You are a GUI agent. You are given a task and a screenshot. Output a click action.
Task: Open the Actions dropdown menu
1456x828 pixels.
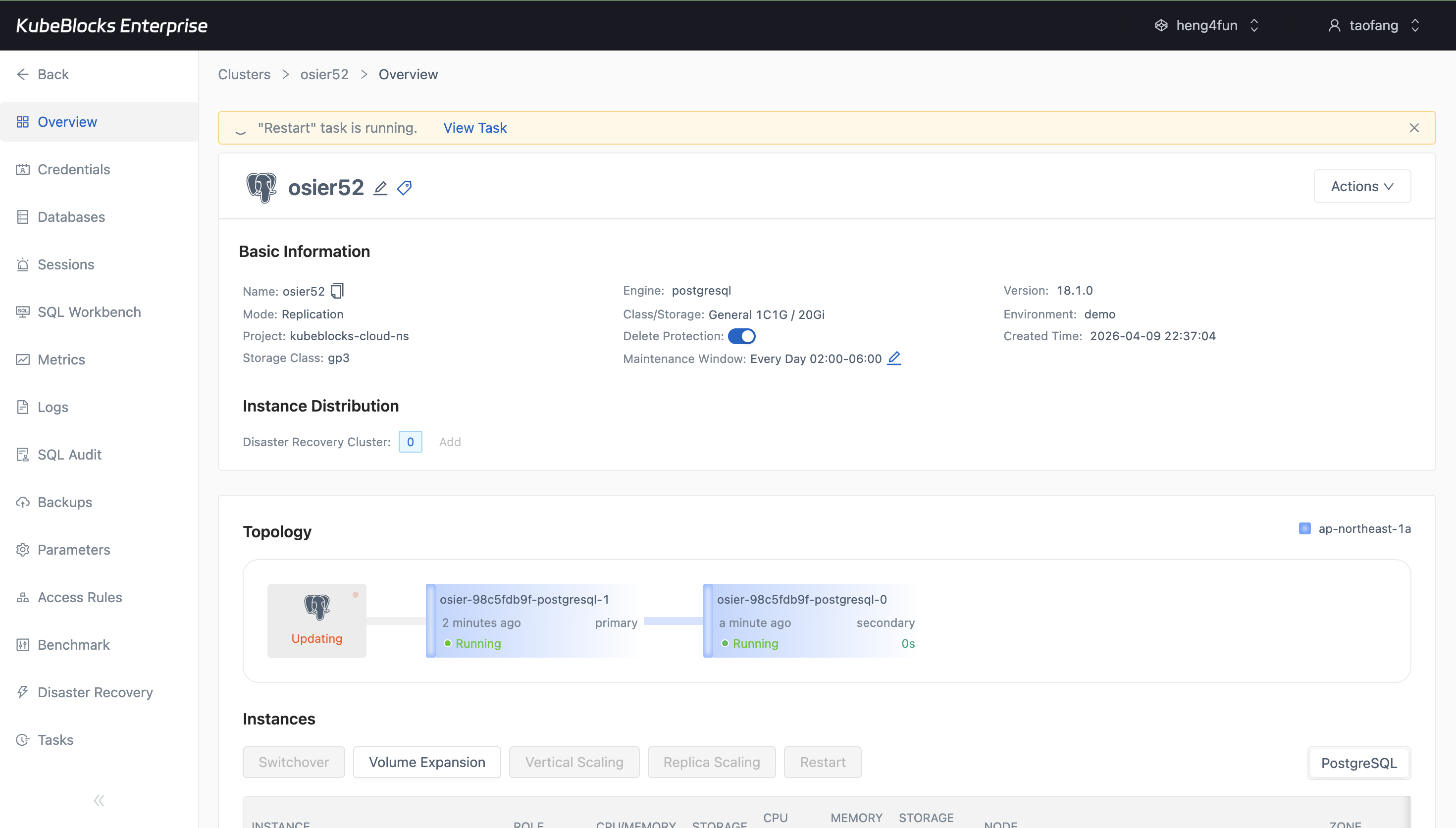click(1362, 186)
